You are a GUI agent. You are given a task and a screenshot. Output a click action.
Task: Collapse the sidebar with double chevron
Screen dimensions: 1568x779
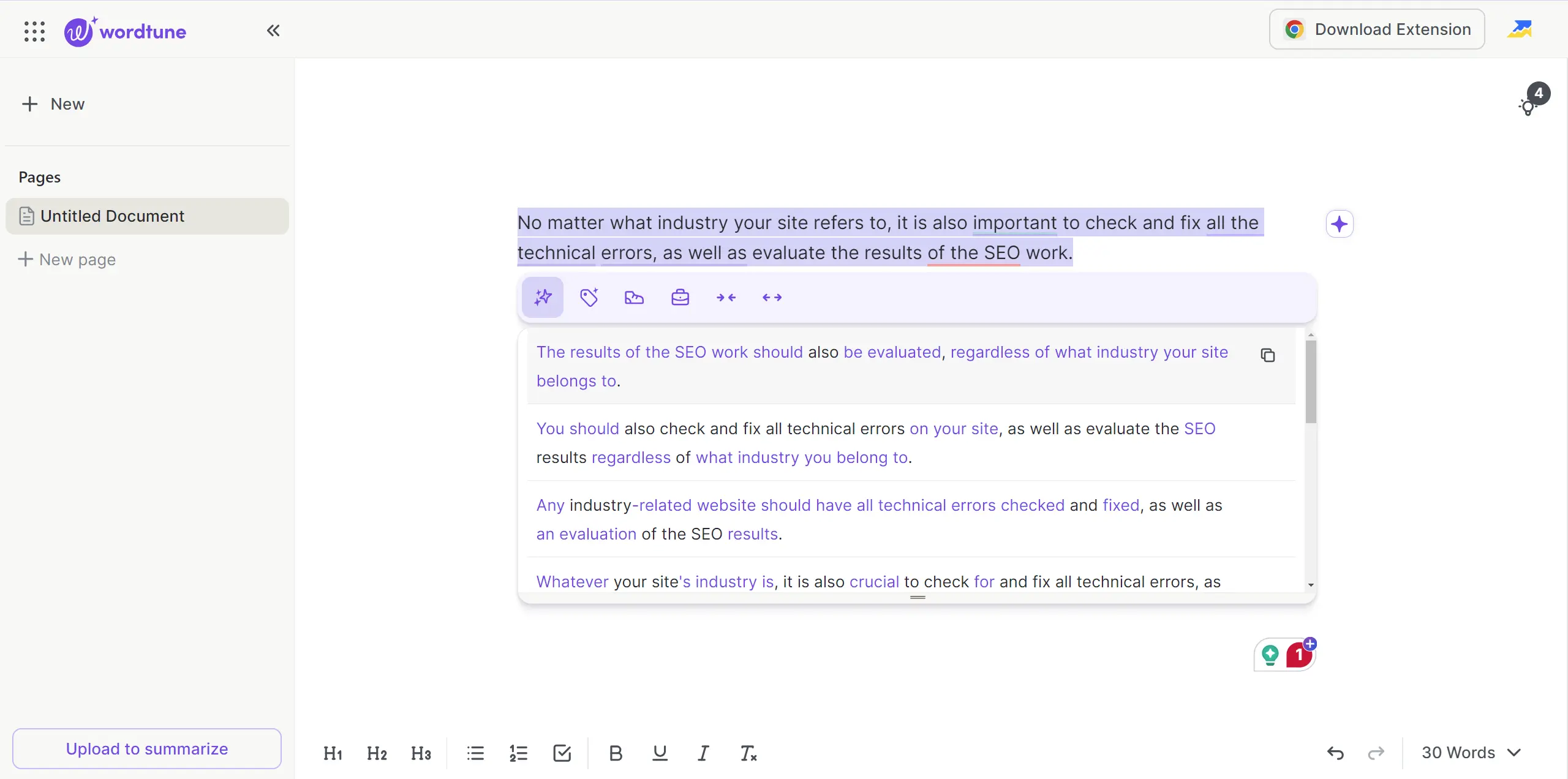(x=273, y=31)
